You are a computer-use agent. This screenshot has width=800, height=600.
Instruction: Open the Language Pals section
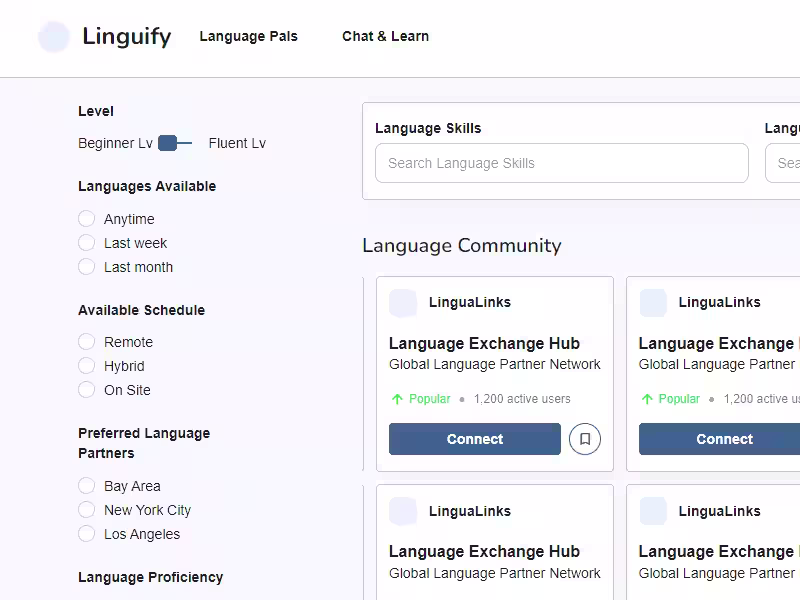point(249,36)
